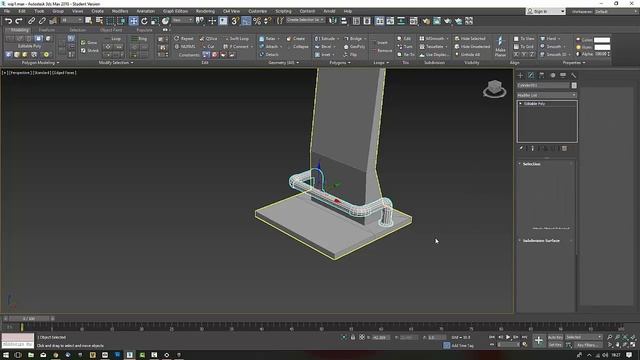The width and height of the screenshot is (640, 360).
Task: Collapse the Selection rollout
Action: [x=531, y=164]
